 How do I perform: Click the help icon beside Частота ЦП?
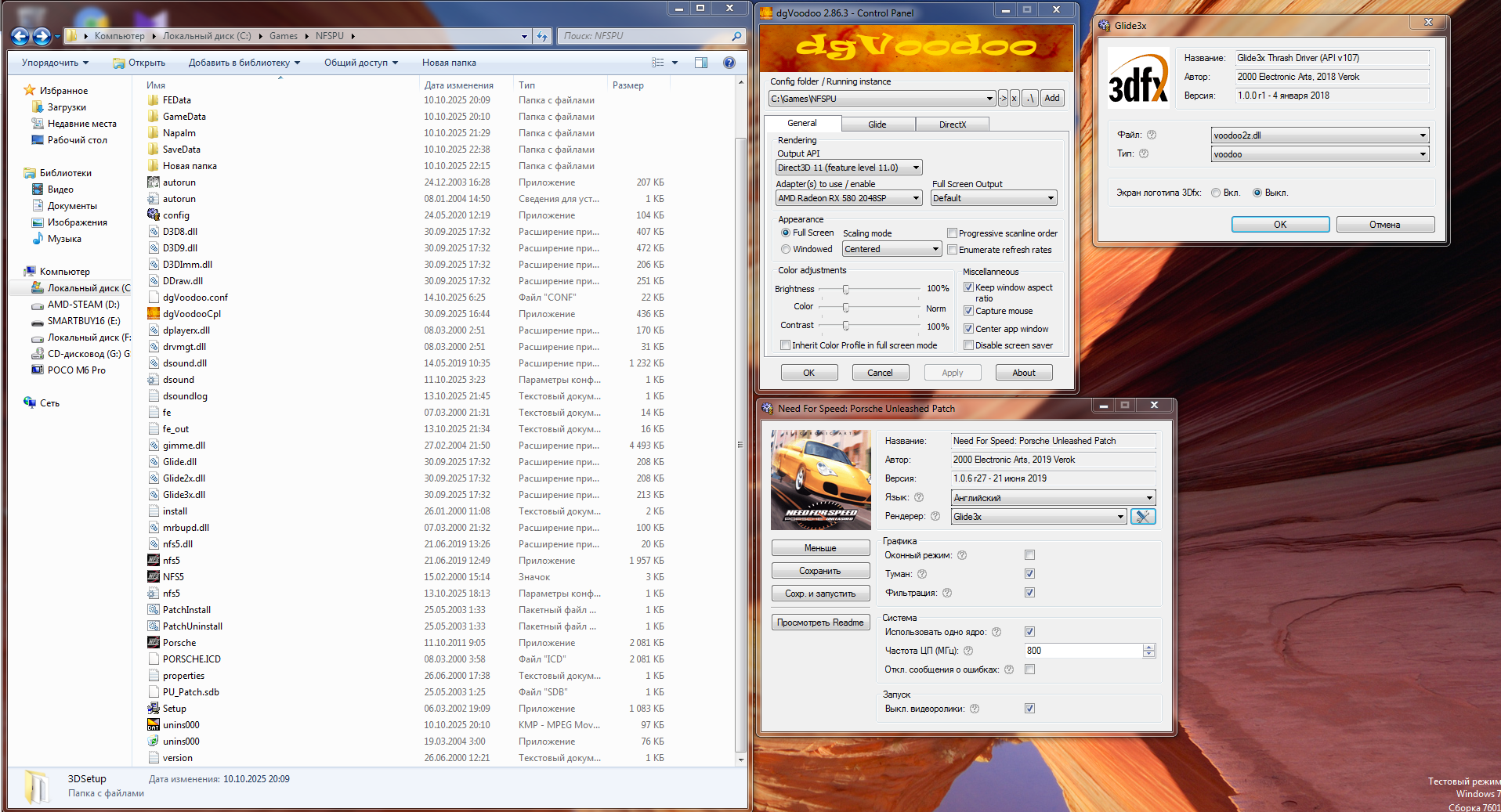tap(968, 651)
